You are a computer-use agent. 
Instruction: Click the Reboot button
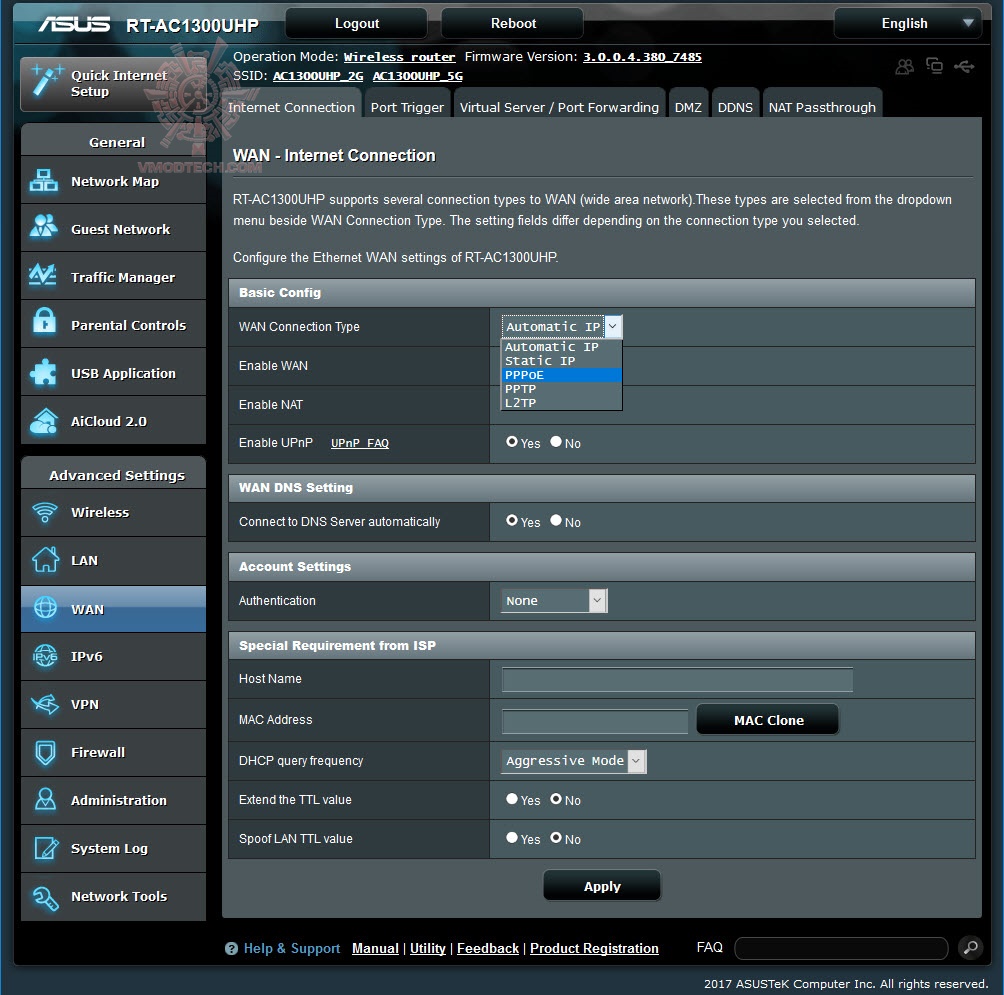(x=513, y=24)
